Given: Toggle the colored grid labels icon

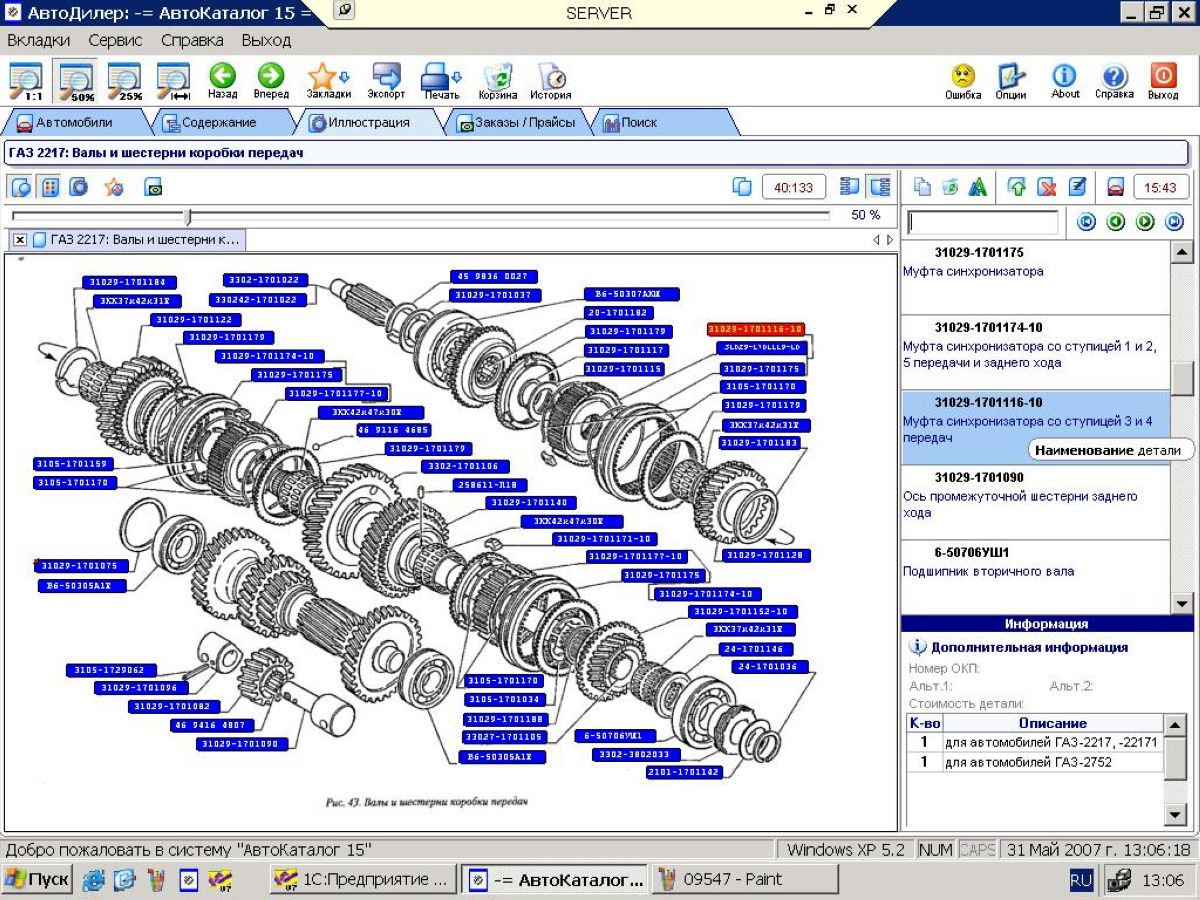Looking at the screenshot, I should click(49, 186).
